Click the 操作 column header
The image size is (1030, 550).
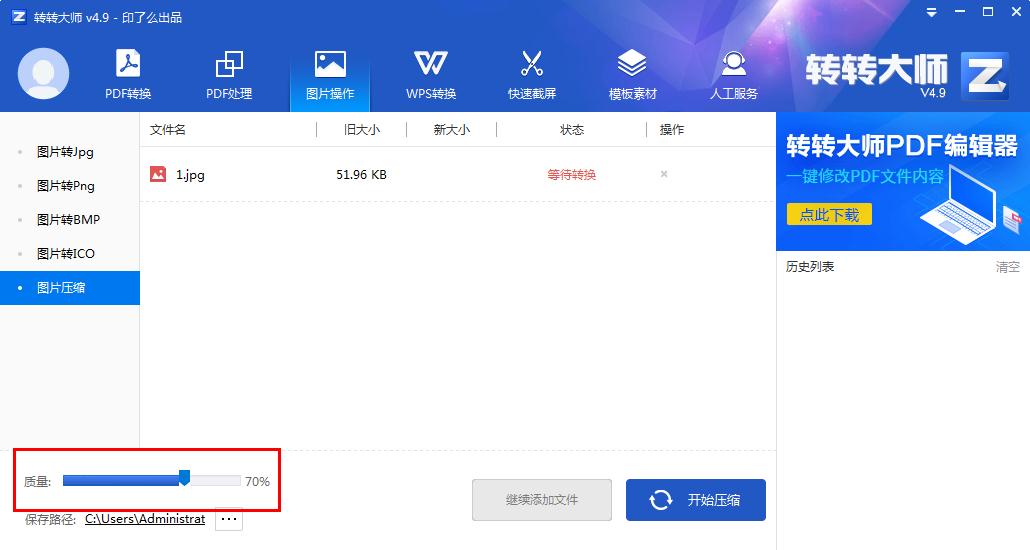671,129
